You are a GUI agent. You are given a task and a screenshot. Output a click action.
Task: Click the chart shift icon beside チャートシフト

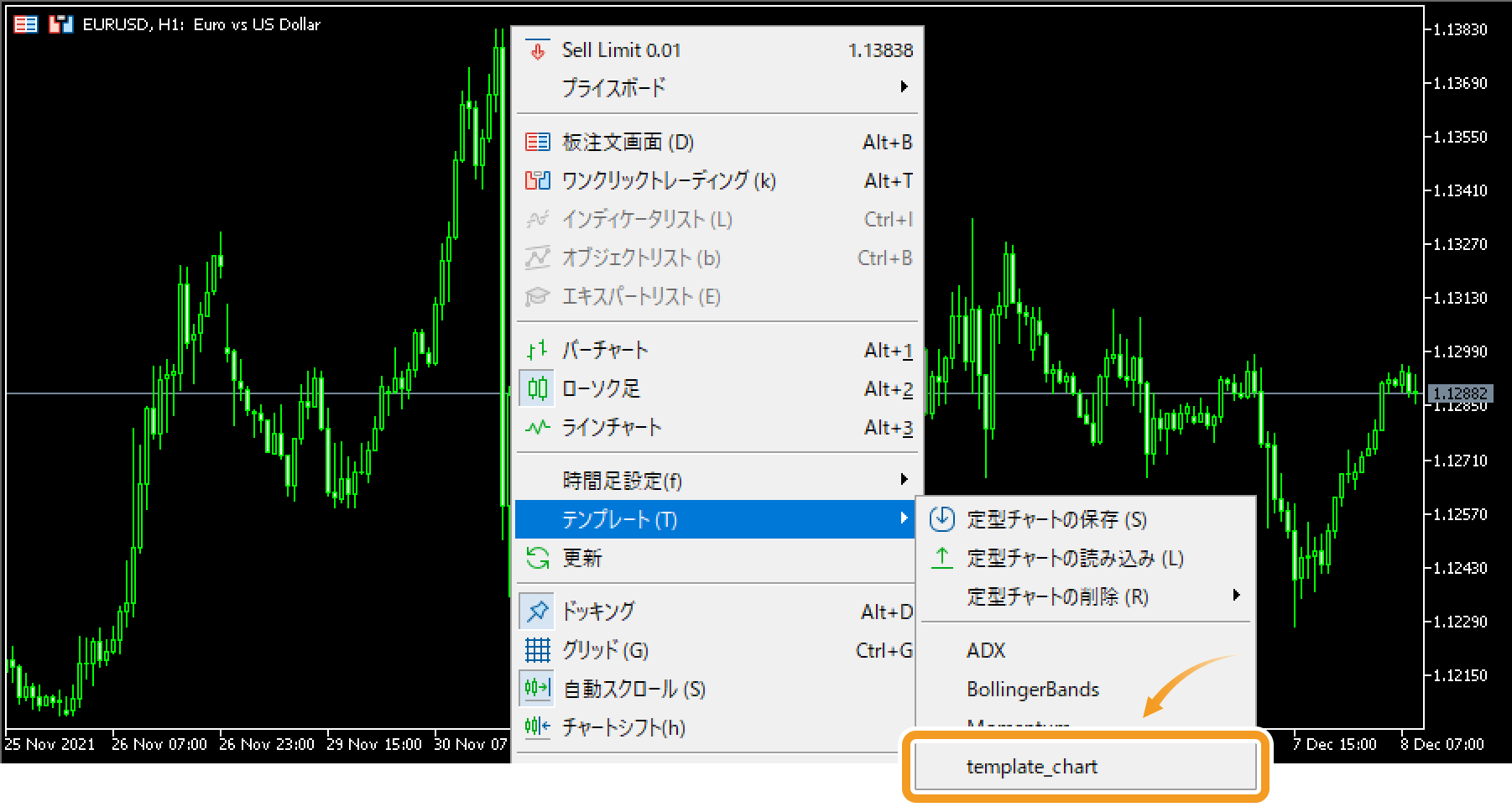(x=538, y=727)
